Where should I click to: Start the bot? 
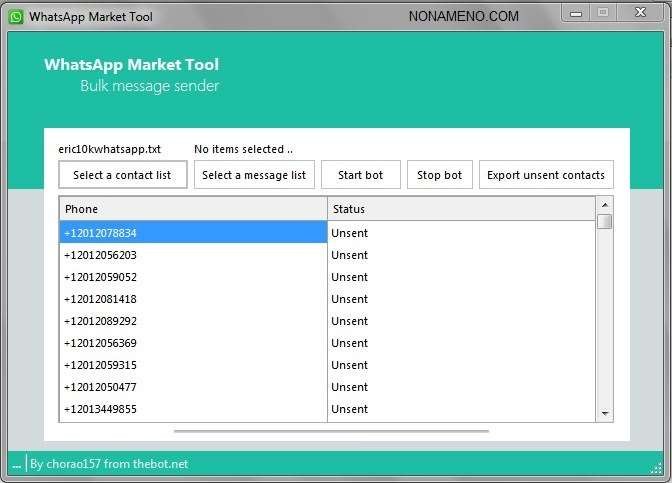(360, 175)
